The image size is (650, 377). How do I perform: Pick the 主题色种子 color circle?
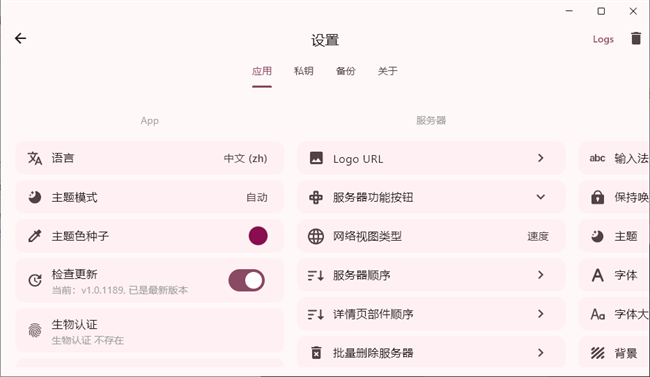pos(258,236)
